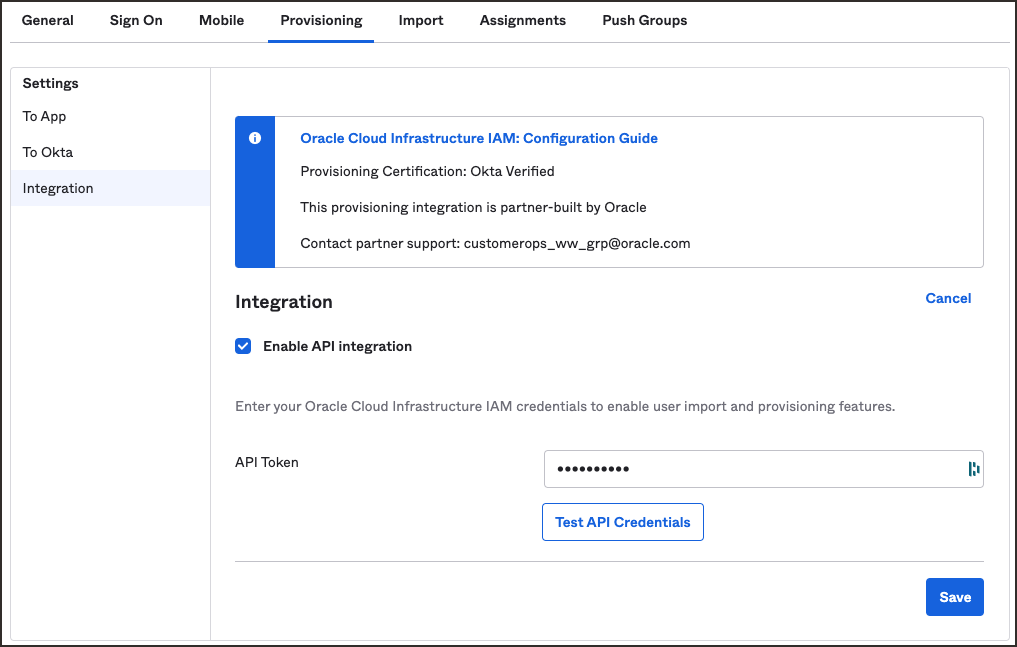Open the Assignments tab
Screen dimensions: 1017x647
tap(522, 20)
